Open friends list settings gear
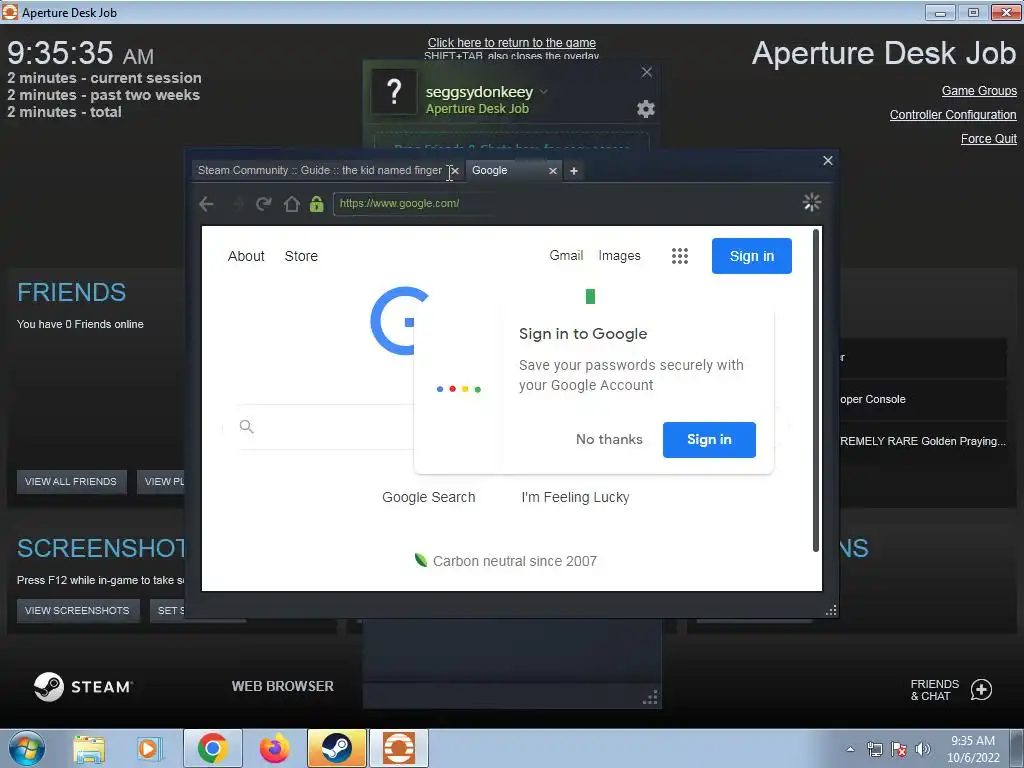This screenshot has width=1024, height=768. pyautogui.click(x=646, y=109)
